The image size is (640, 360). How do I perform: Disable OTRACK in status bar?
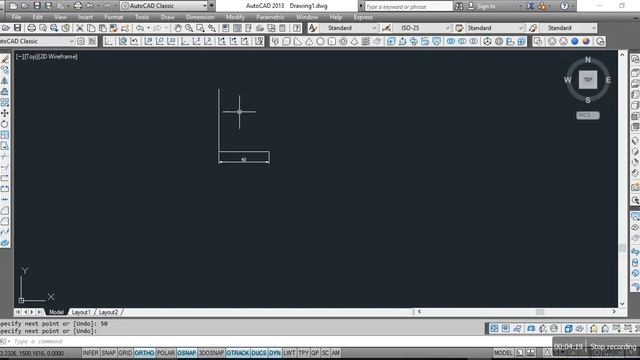[238, 353]
